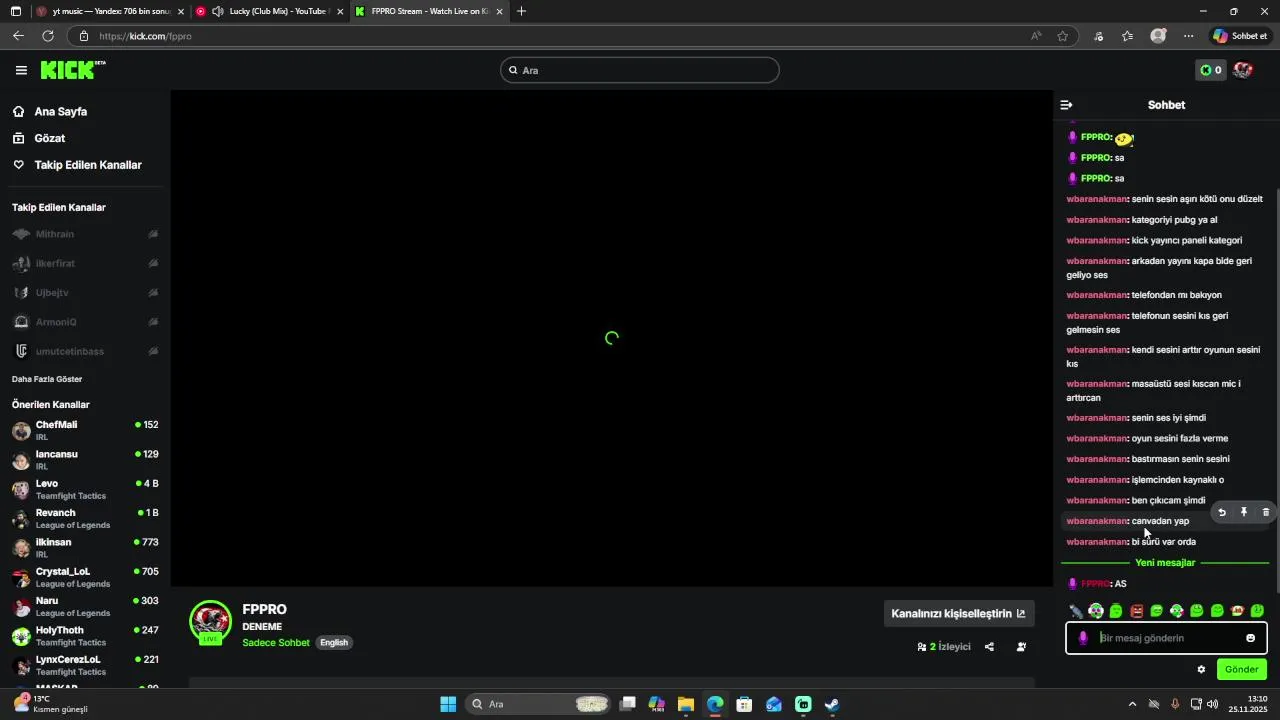The height and width of the screenshot is (720, 1280).
Task: Open the Windows Start menu
Action: (448, 704)
